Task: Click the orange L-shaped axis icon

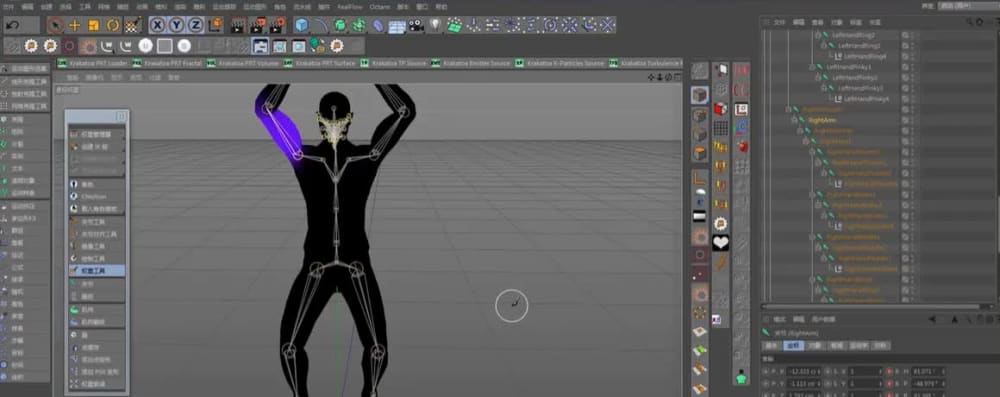Action: [700, 177]
